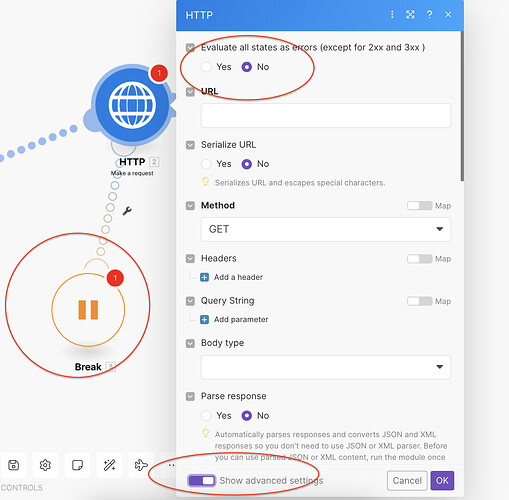
Task: Click the save scenario disk icon
Action: (13, 465)
